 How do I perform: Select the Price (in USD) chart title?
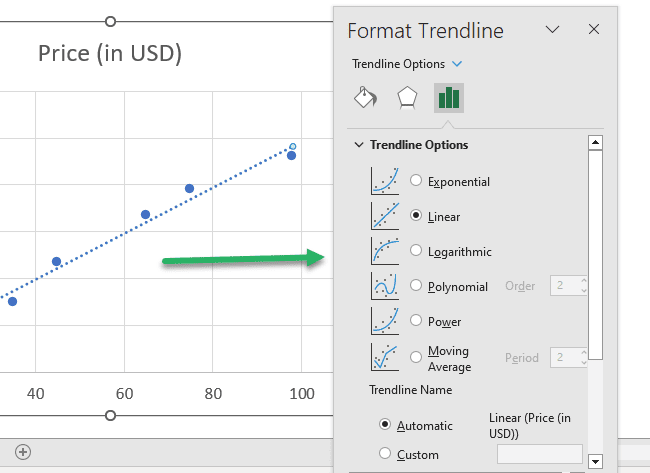[x=110, y=53]
